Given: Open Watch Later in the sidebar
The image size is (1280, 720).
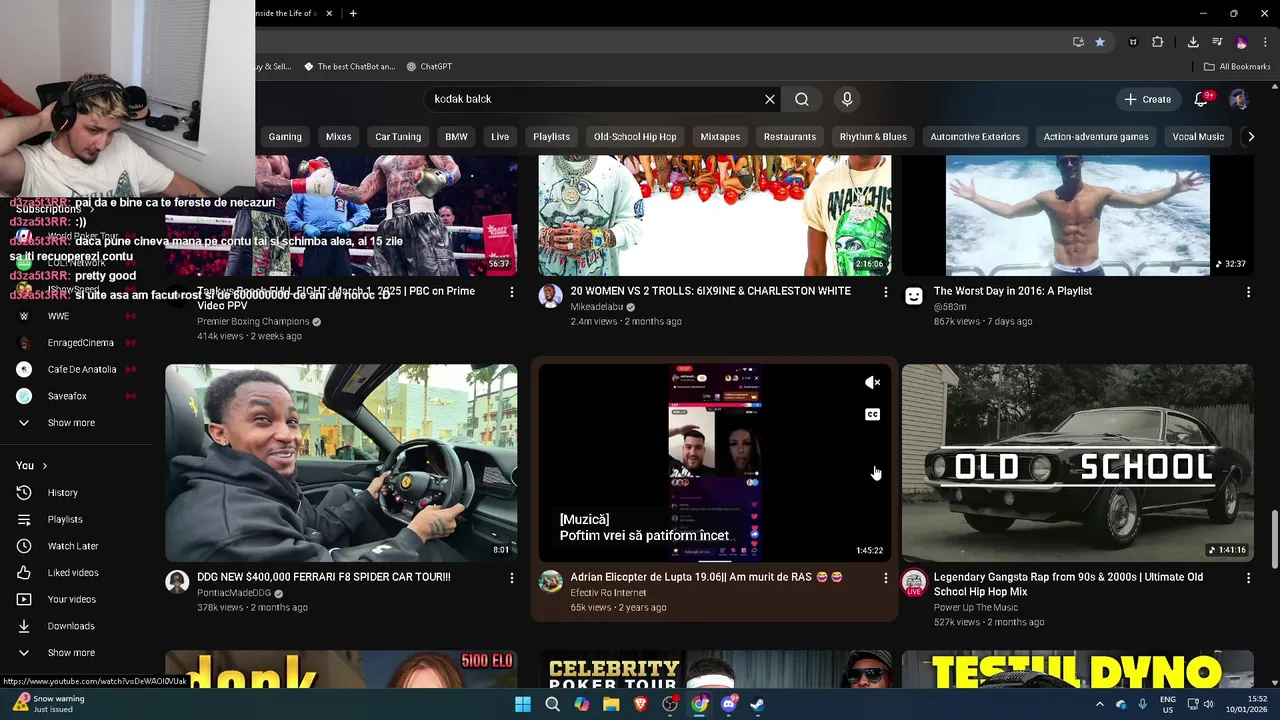Looking at the screenshot, I should click(x=72, y=546).
